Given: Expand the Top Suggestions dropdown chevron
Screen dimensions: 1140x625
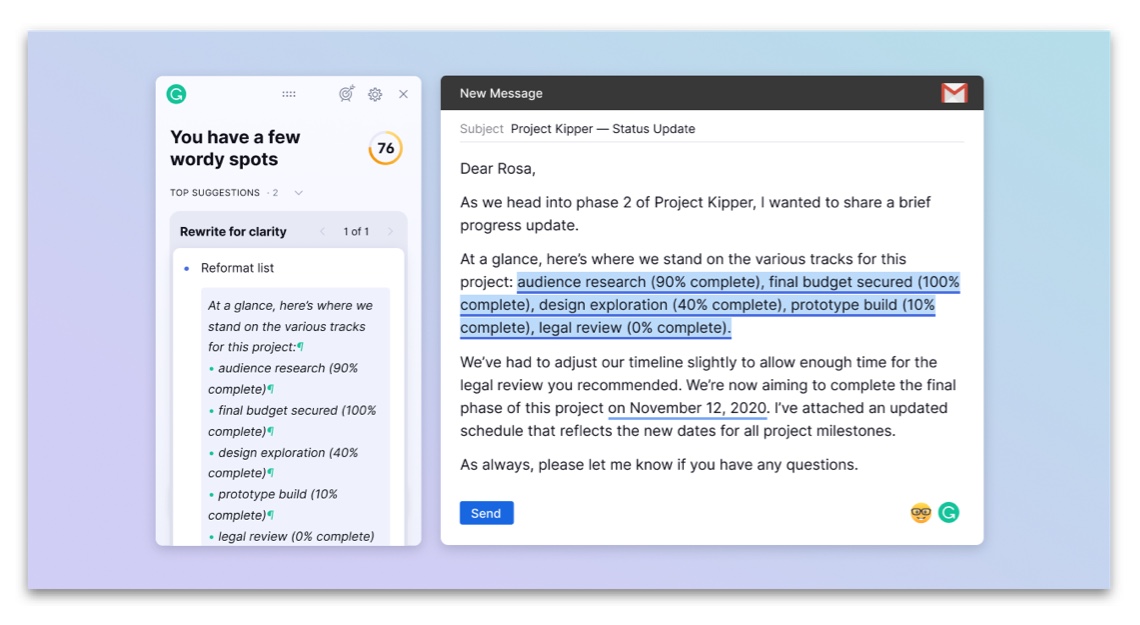Looking at the screenshot, I should click(x=298, y=193).
